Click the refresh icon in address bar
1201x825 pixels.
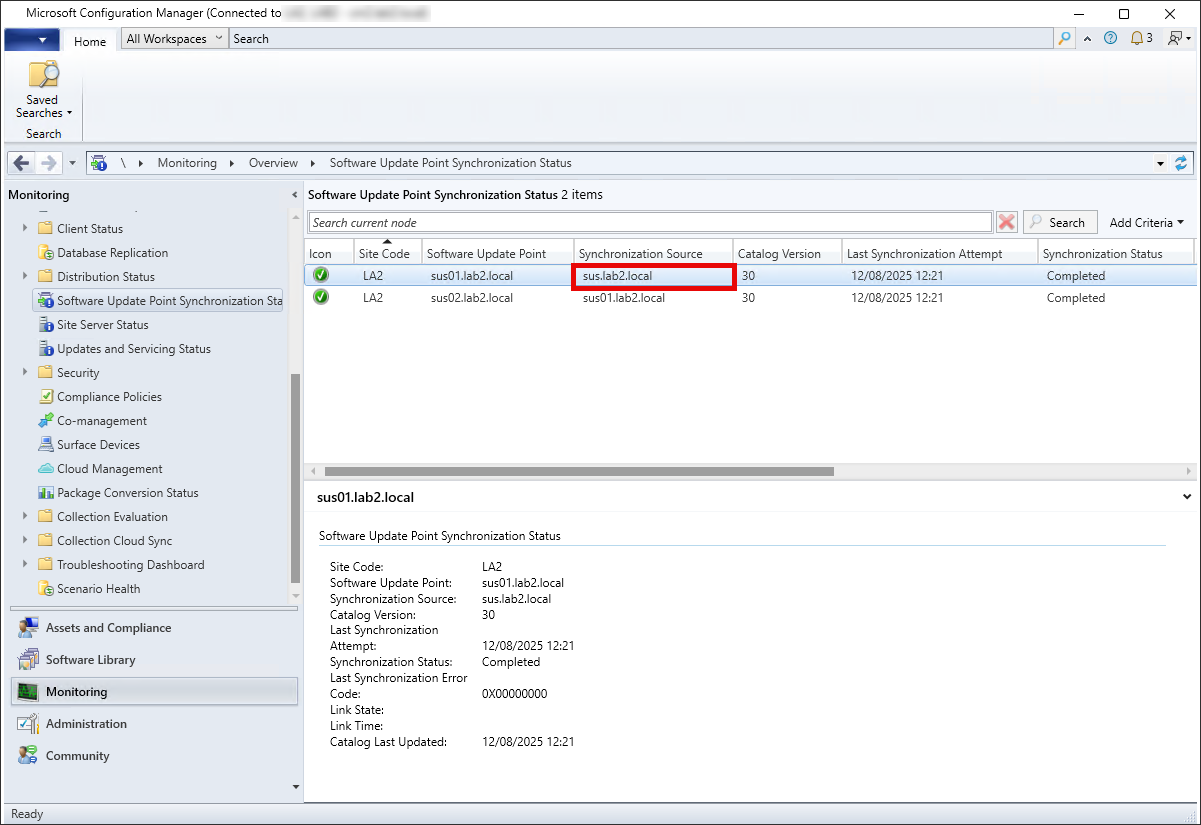[1182, 163]
